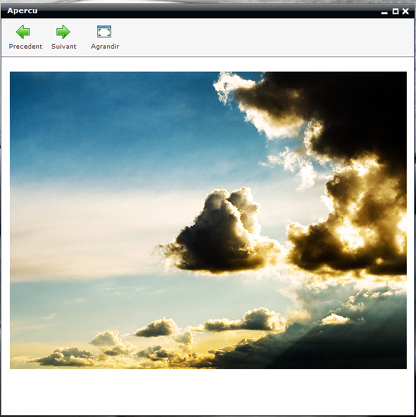Screen dimensions: 416x417
Task: Maximize the Apercu window
Action: (395, 11)
